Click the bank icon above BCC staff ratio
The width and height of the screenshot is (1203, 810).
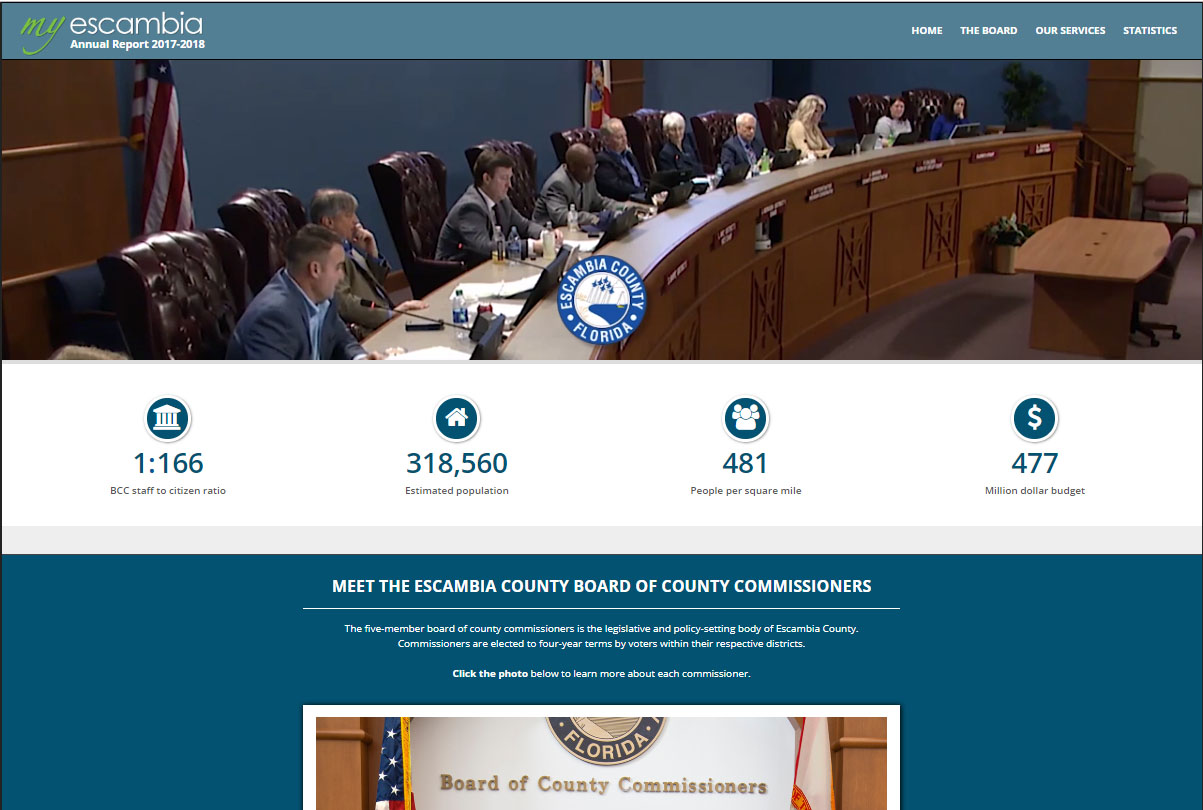pos(167,418)
